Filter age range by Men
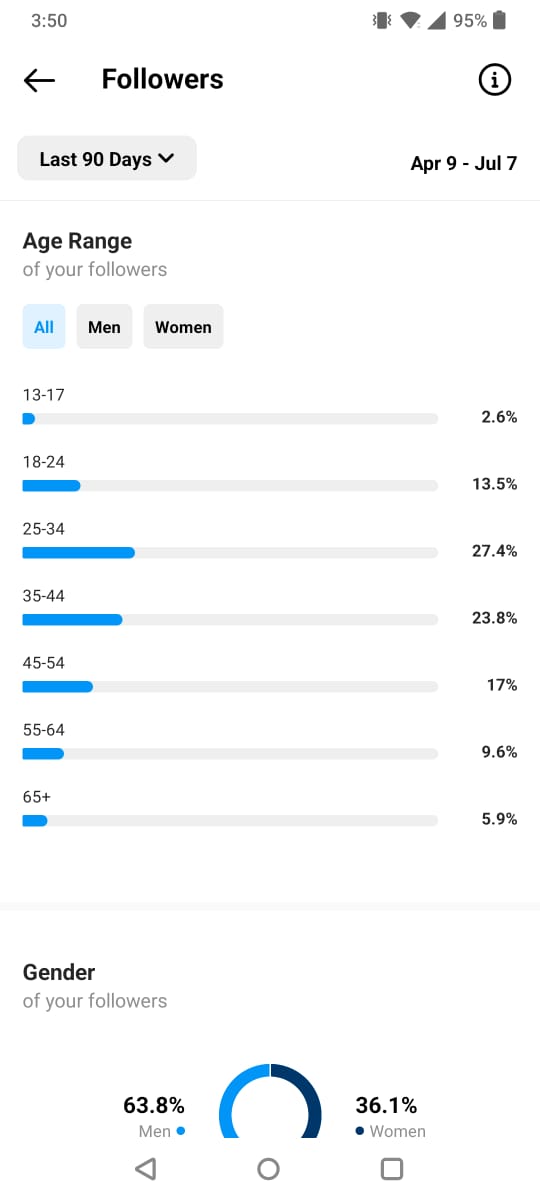 pos(104,327)
